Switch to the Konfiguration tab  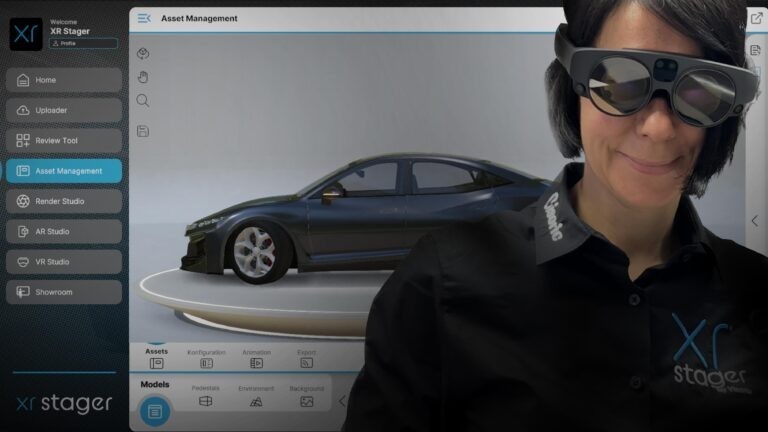(x=206, y=359)
